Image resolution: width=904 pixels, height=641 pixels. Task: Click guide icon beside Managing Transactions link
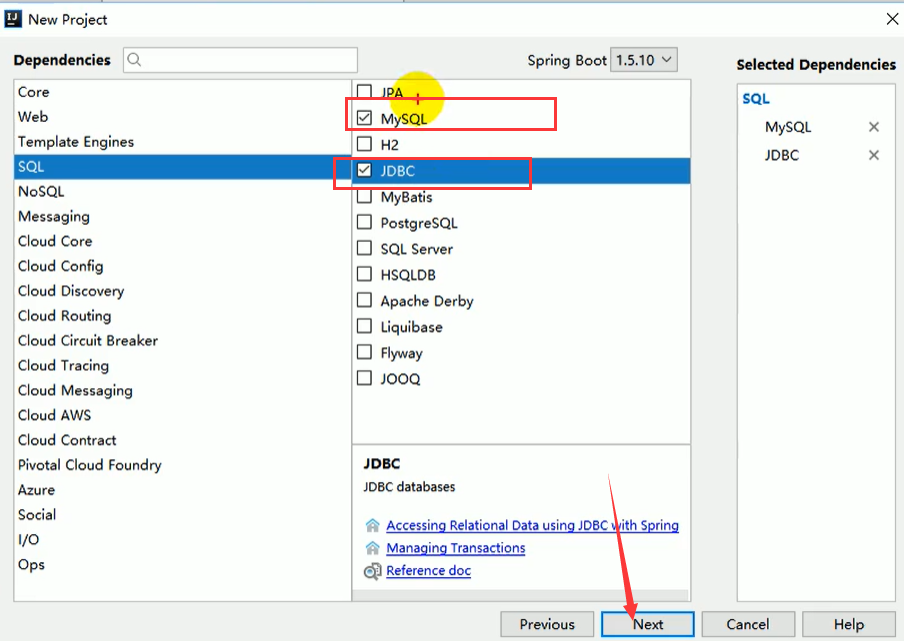click(x=372, y=548)
